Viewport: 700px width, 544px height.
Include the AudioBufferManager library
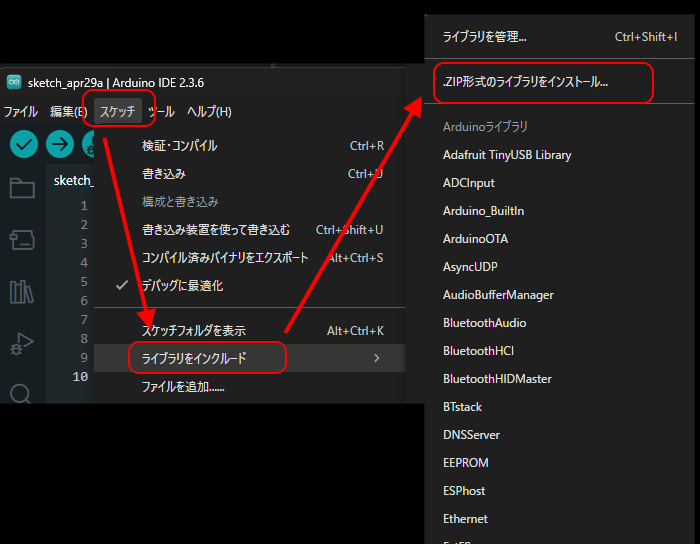click(560, 295)
